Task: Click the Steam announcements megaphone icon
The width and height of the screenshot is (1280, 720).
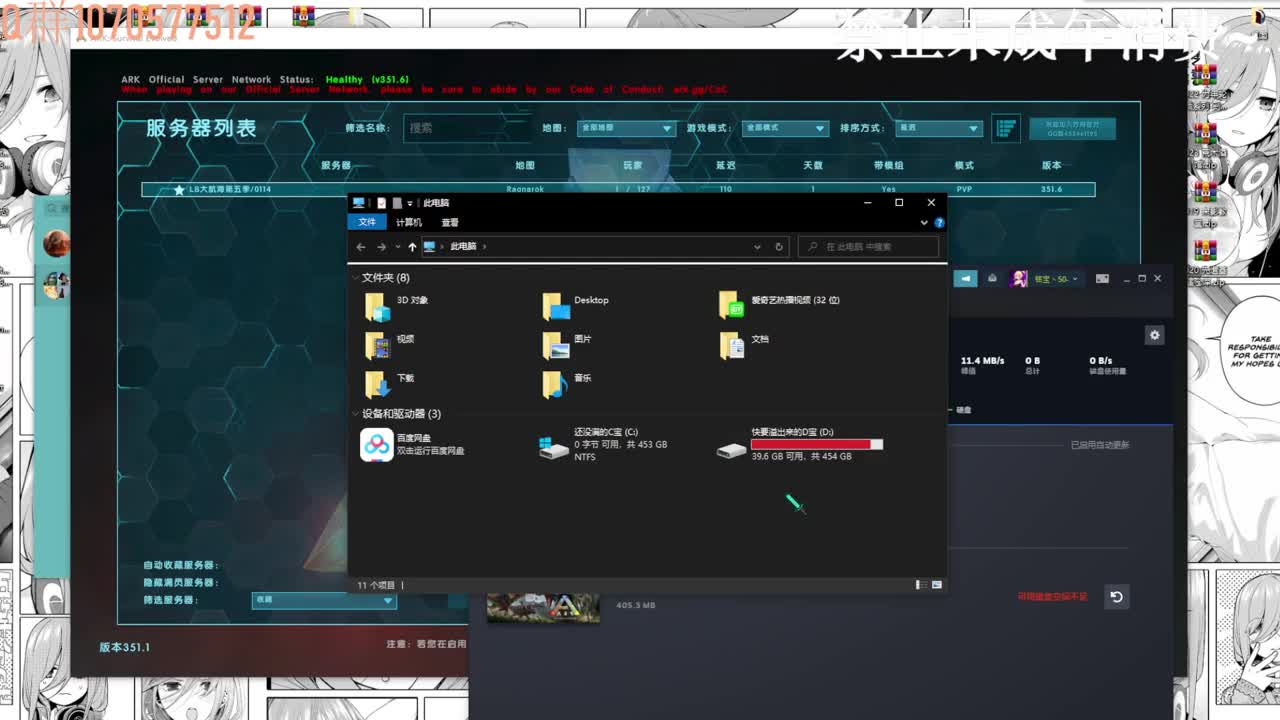Action: 965,279
